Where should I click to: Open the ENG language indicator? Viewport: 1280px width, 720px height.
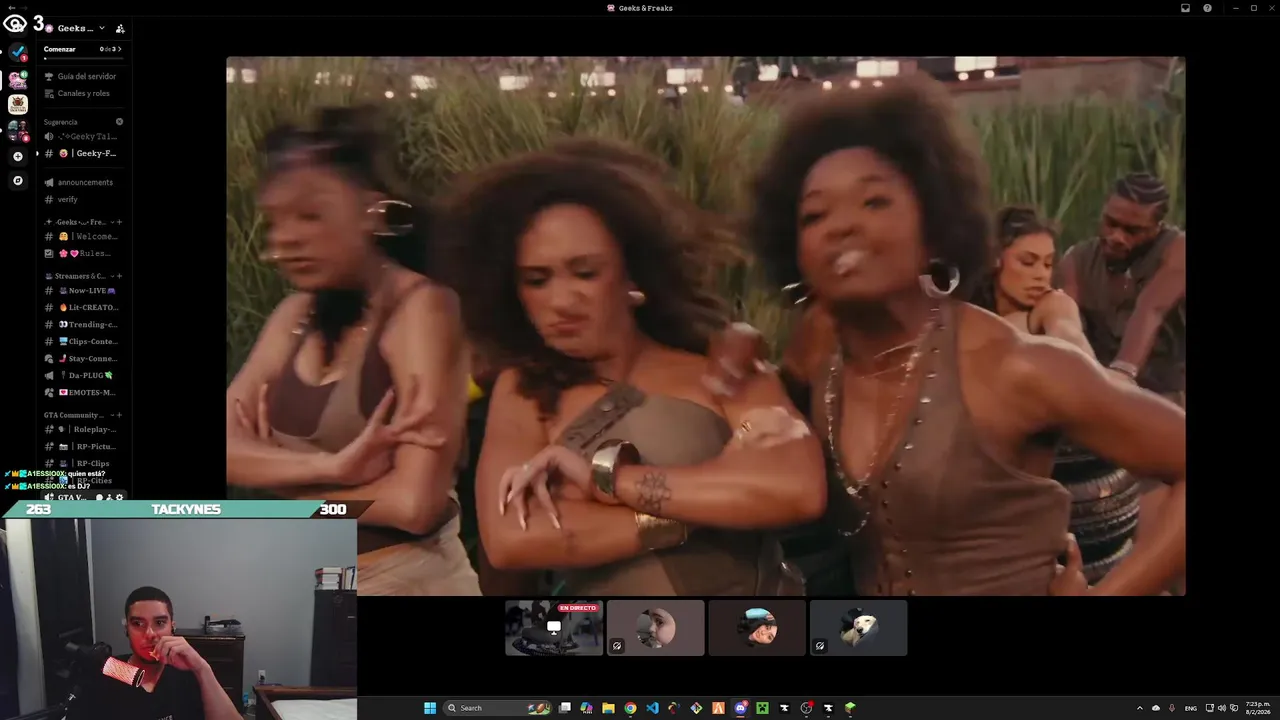point(1190,708)
